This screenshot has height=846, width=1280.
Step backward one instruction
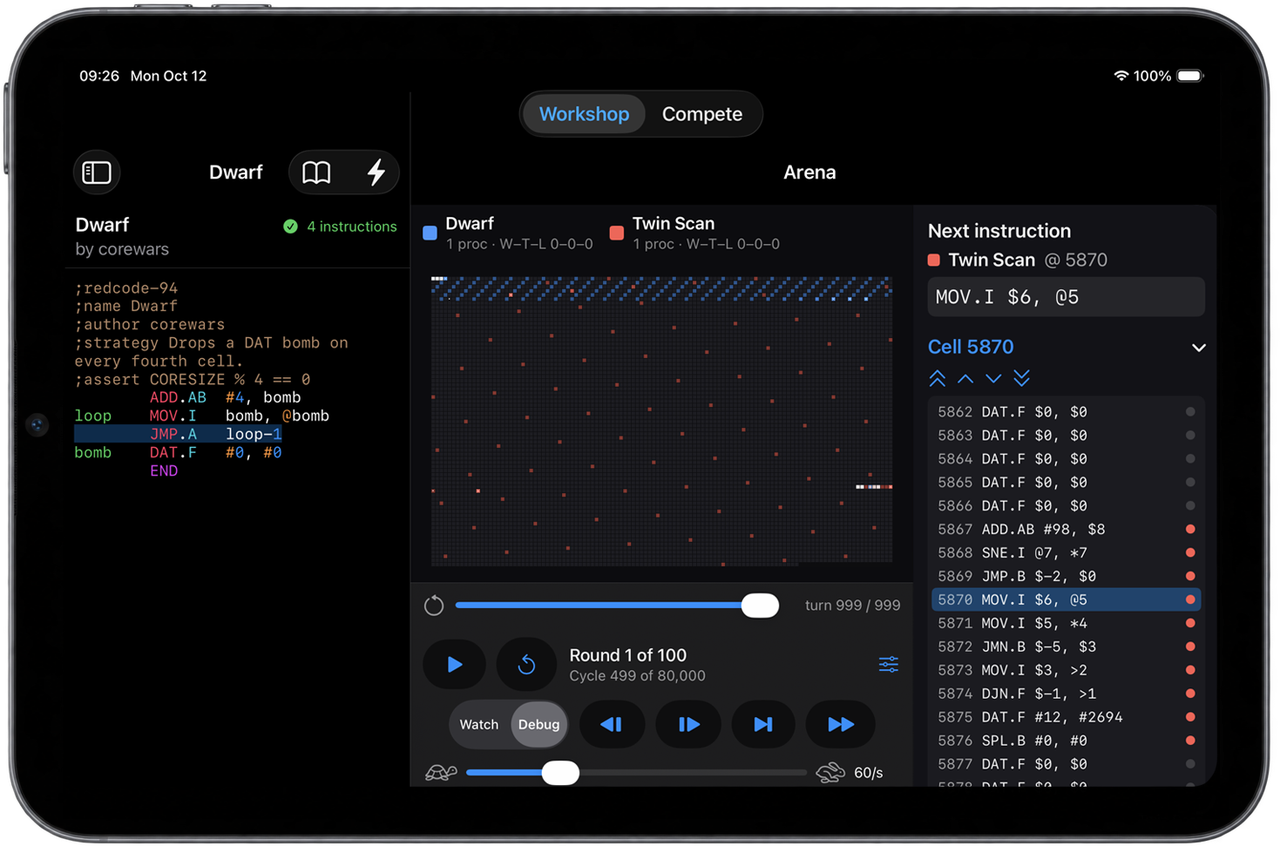[x=612, y=725]
